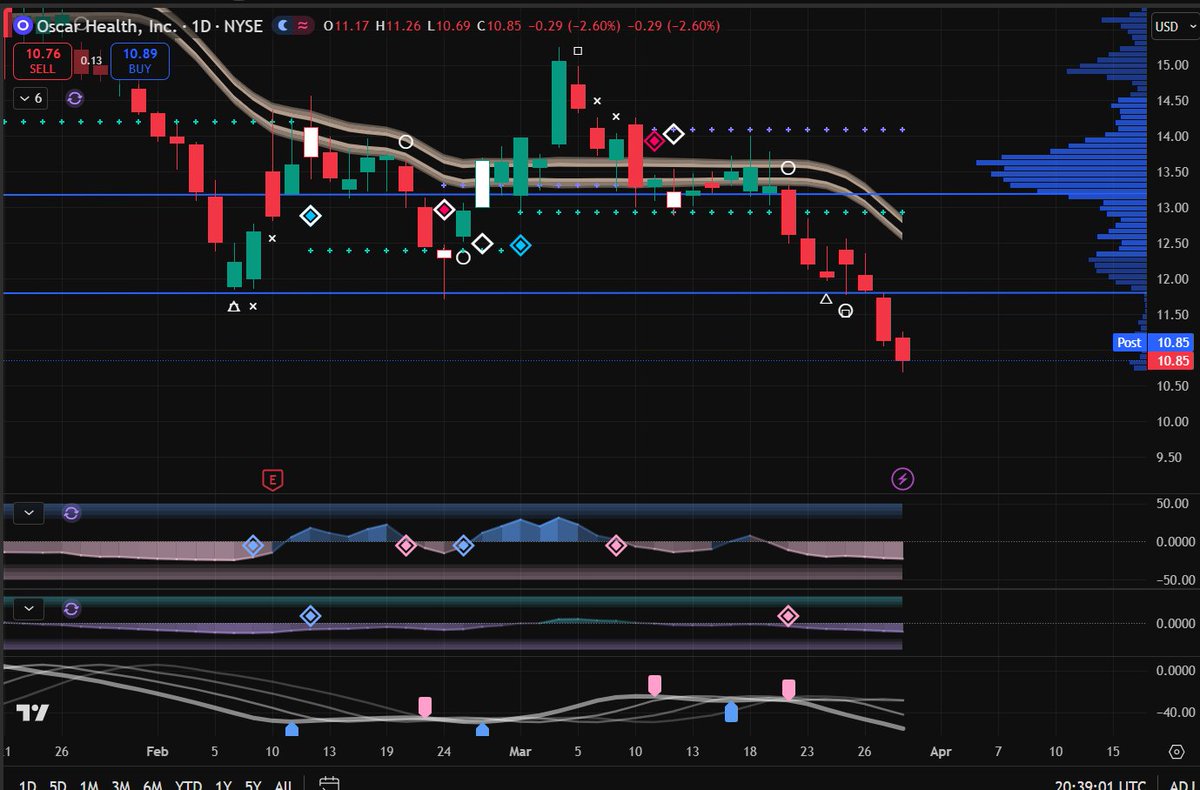Click the magenta diamond near Mar 11 at 14.00
1200x790 pixels.
tap(654, 141)
